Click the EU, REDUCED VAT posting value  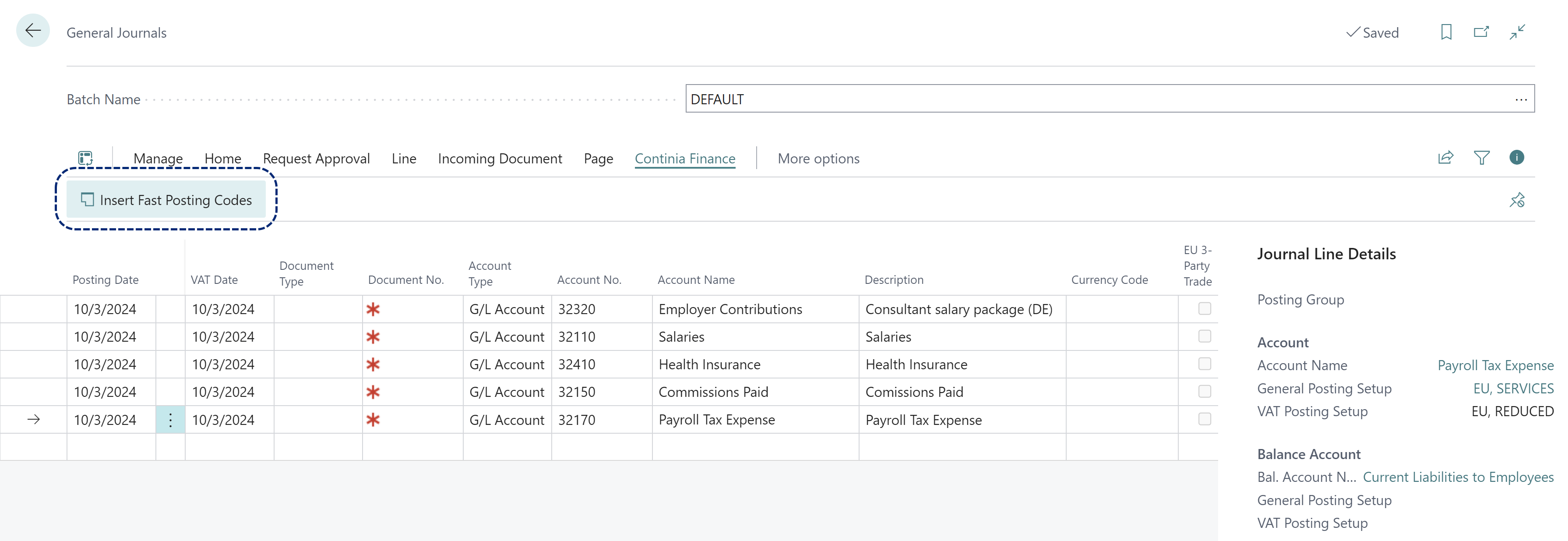tap(1512, 411)
